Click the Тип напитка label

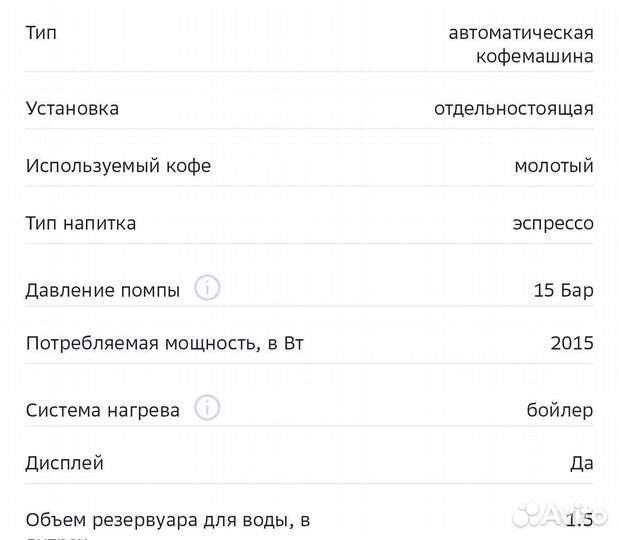point(81,223)
